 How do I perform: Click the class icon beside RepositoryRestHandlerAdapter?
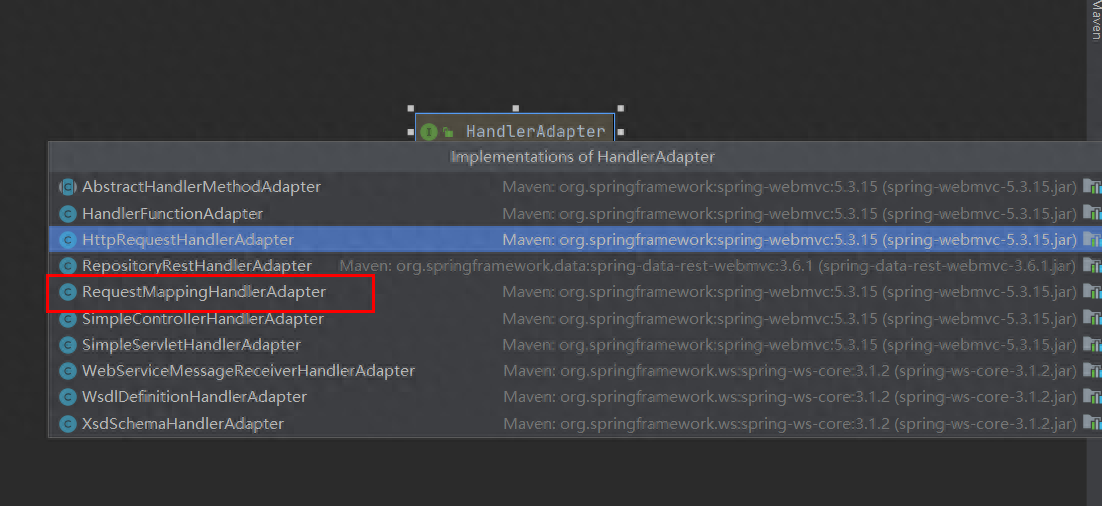[x=67, y=266]
